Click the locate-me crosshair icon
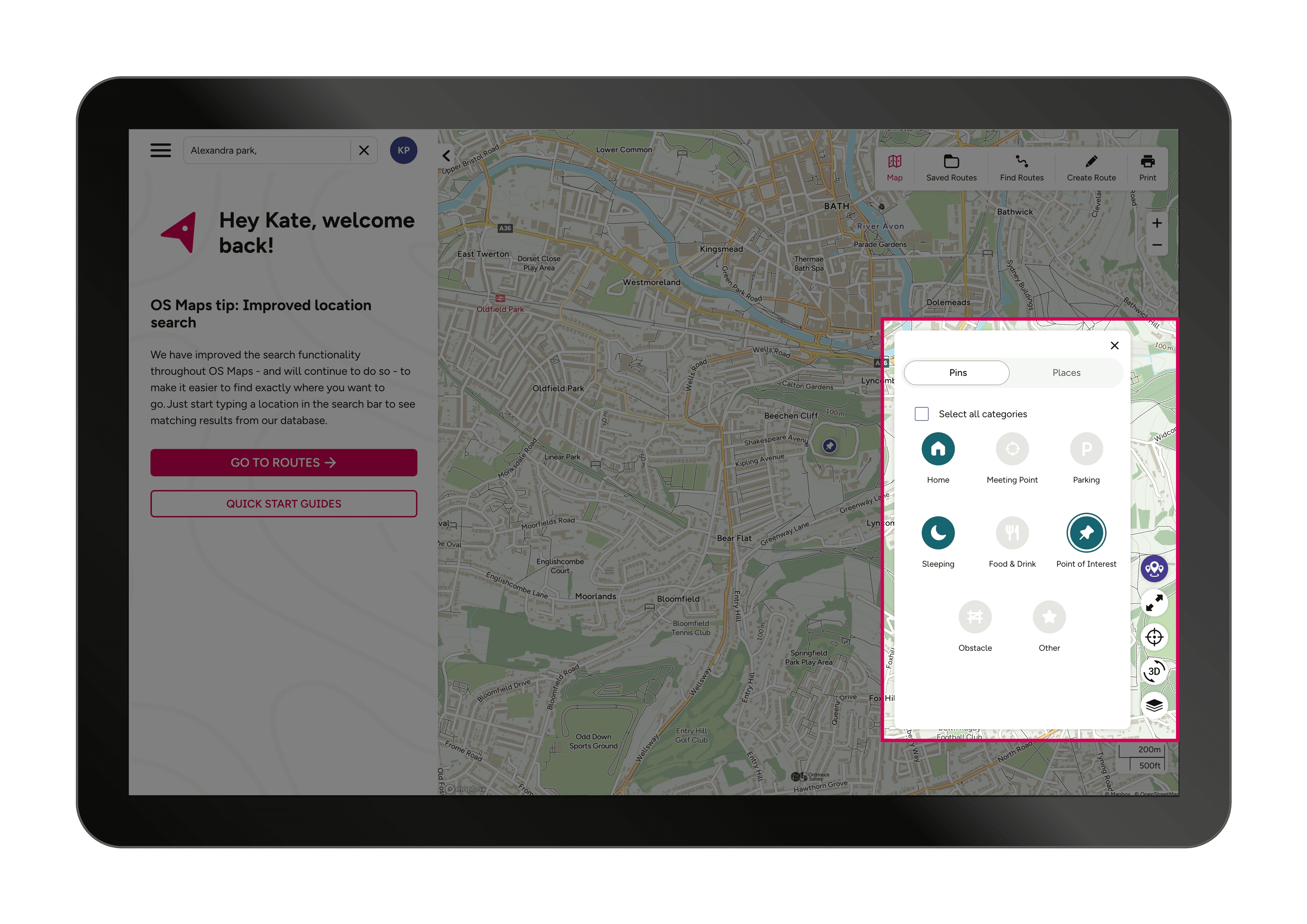 1155,636
